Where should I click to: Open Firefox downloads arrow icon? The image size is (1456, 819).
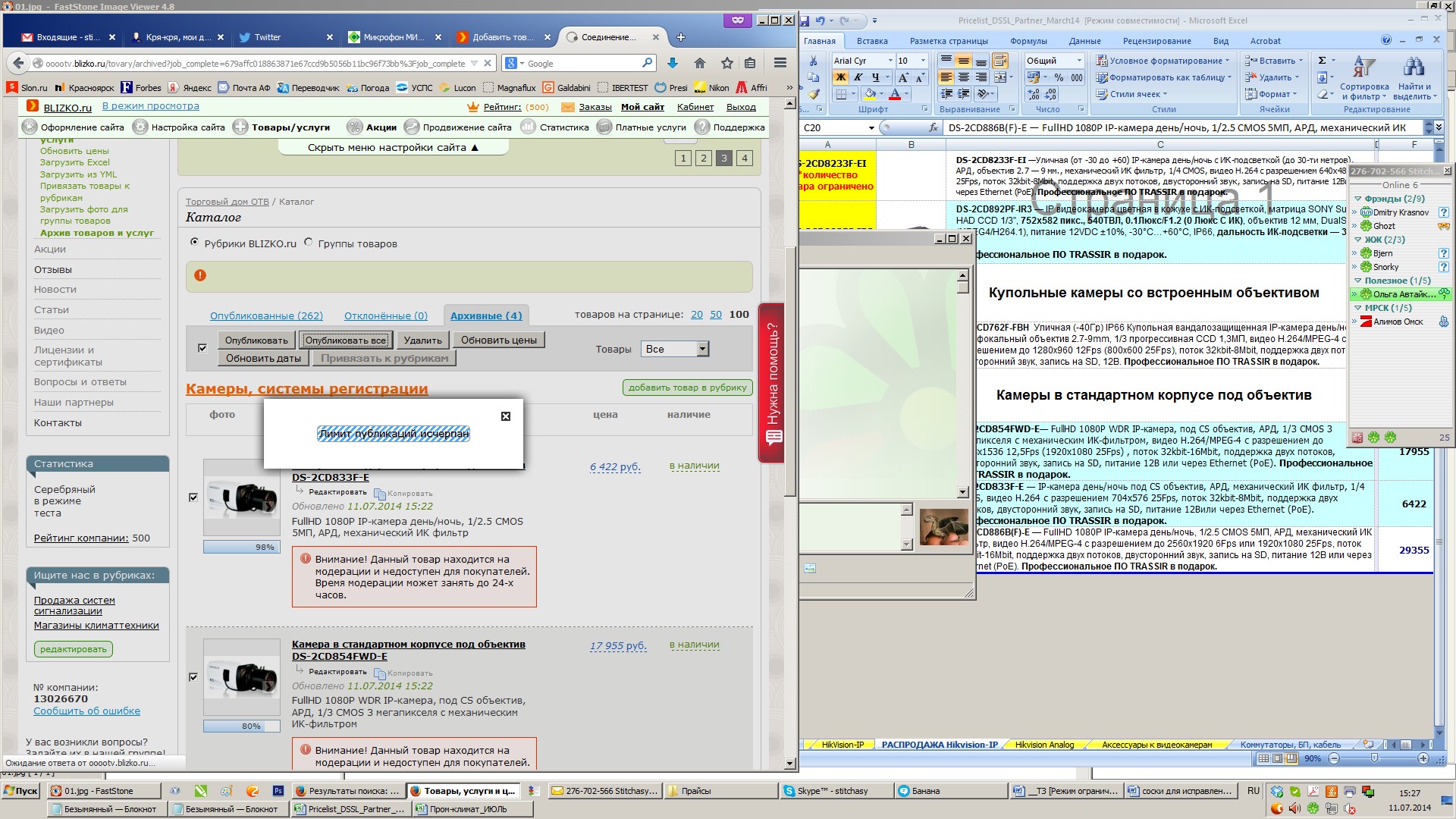(672, 64)
